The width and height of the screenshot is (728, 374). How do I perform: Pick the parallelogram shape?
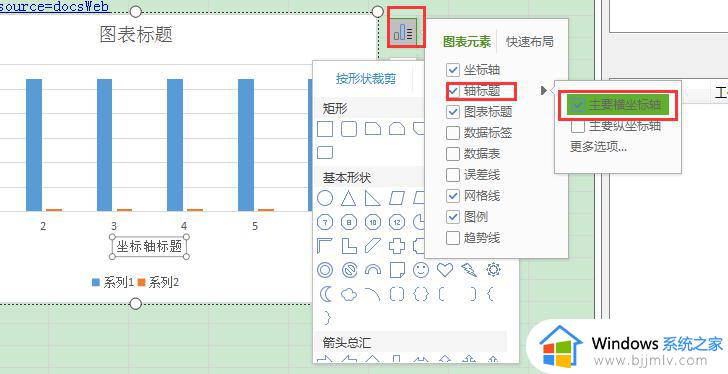[x=396, y=198]
